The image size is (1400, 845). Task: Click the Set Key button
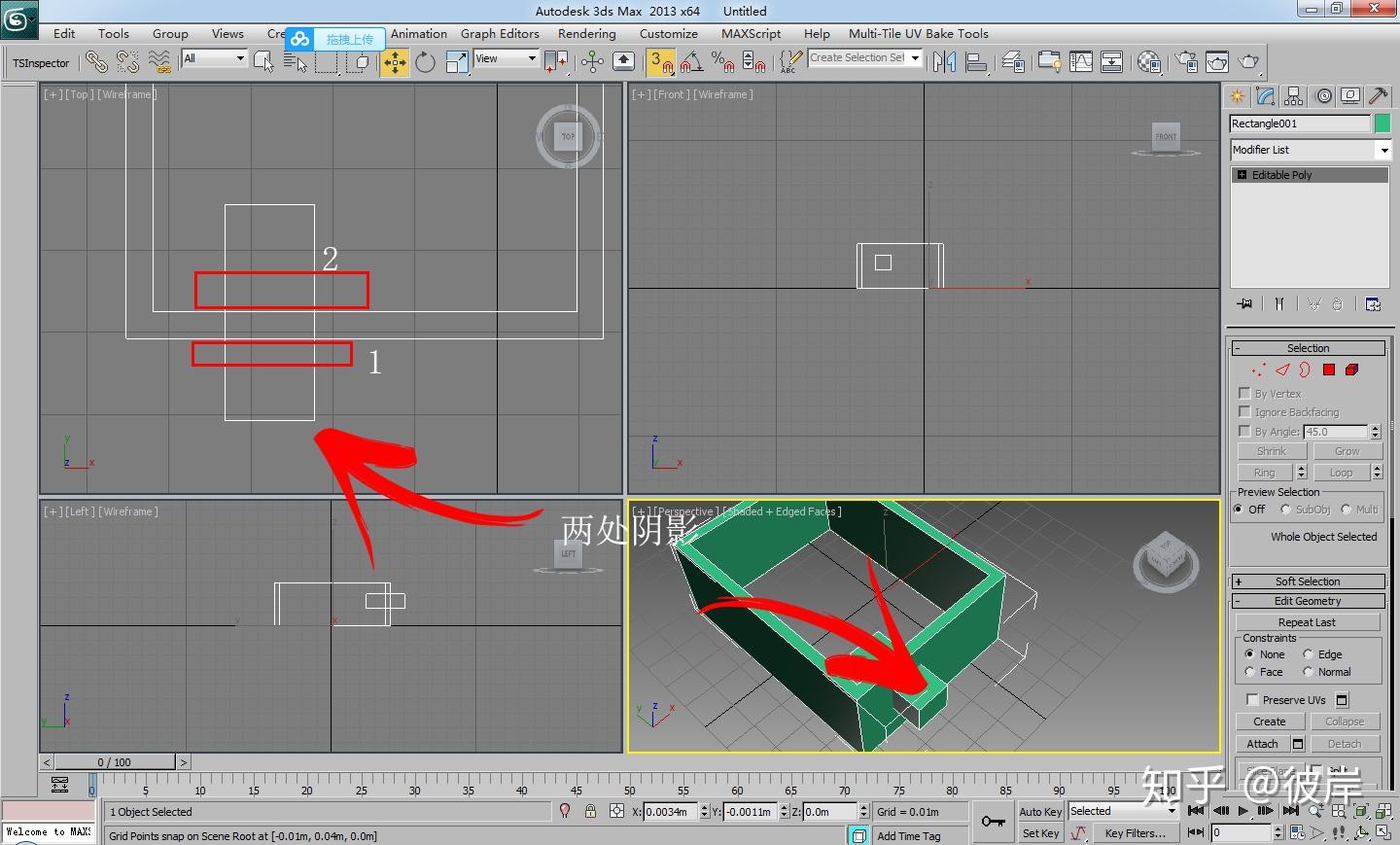1040,833
